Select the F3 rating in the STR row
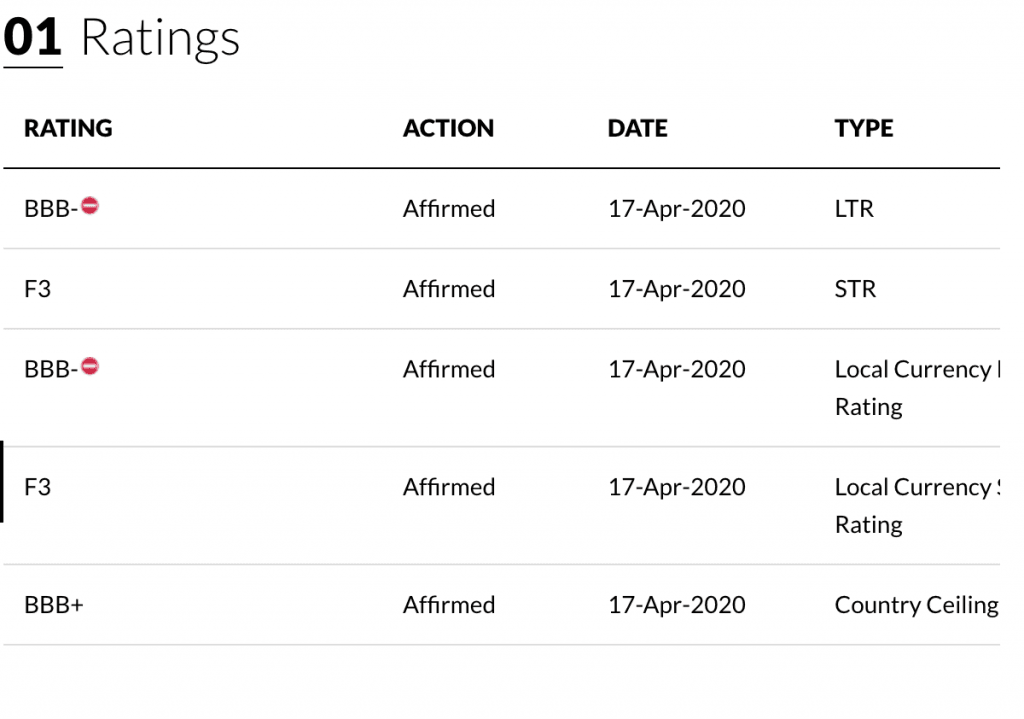This screenshot has height=719, width=1024. (37, 289)
